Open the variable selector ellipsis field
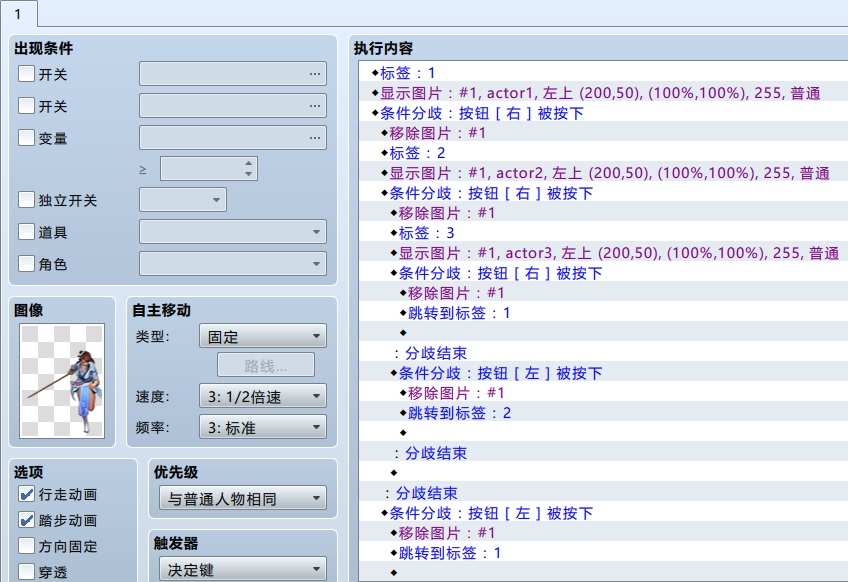Viewport: 848px width, 582px height. coord(233,137)
